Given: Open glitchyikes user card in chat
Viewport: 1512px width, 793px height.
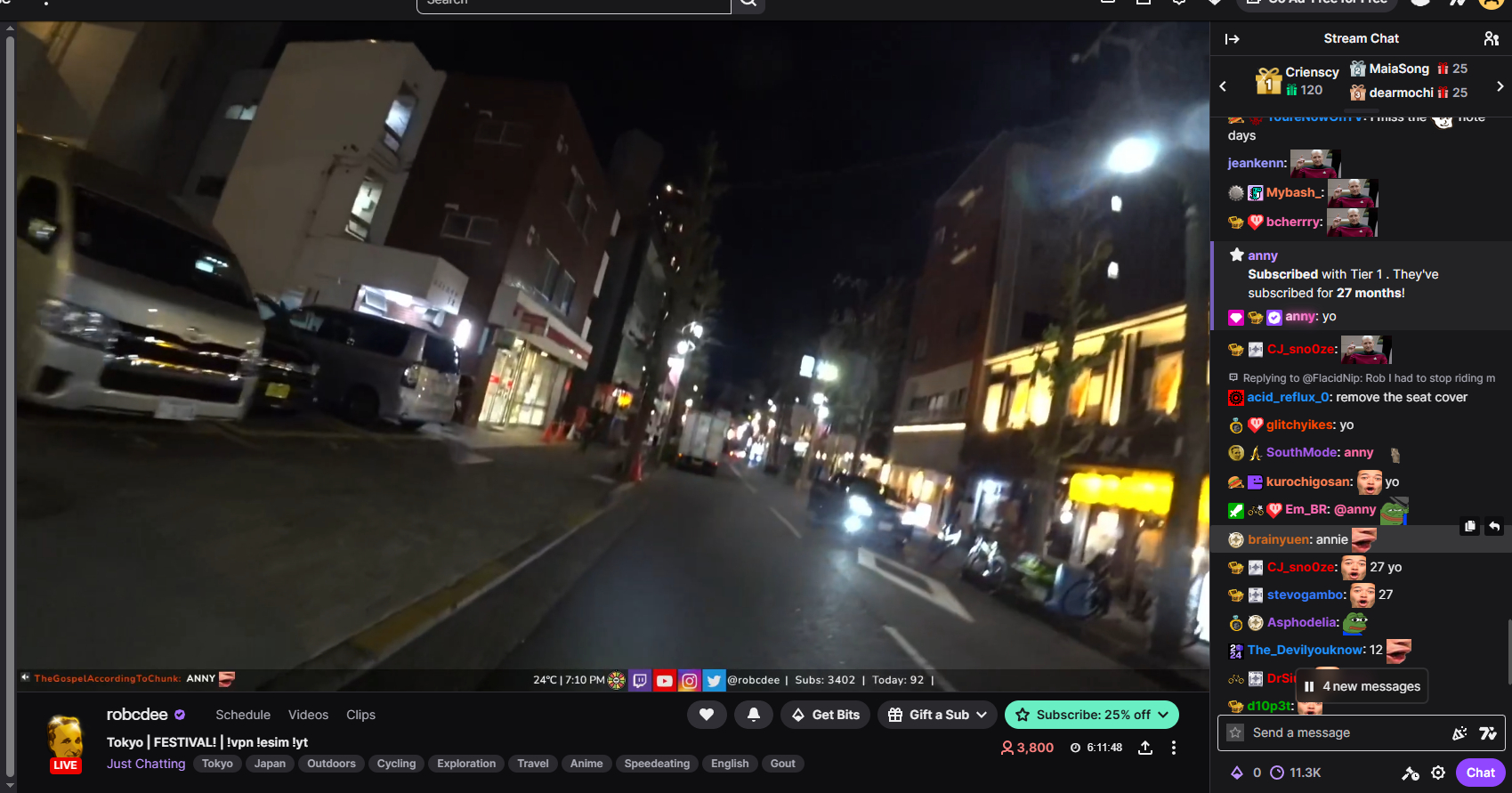Looking at the screenshot, I should pos(1301,425).
